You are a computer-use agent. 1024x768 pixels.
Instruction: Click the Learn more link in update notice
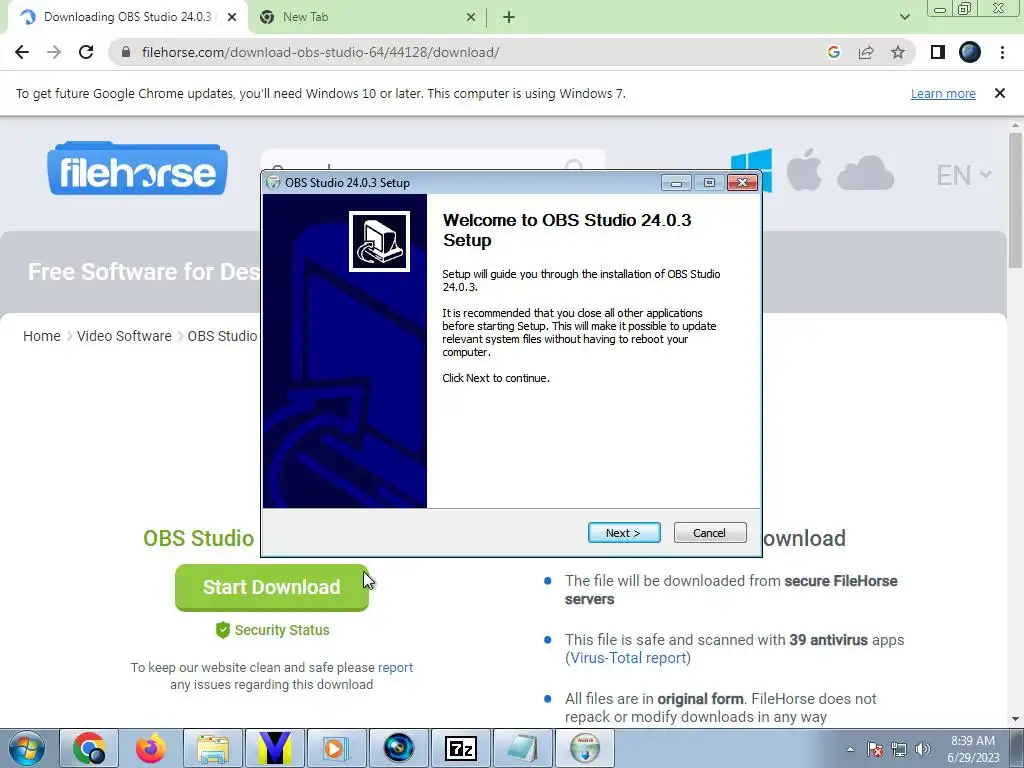point(943,93)
